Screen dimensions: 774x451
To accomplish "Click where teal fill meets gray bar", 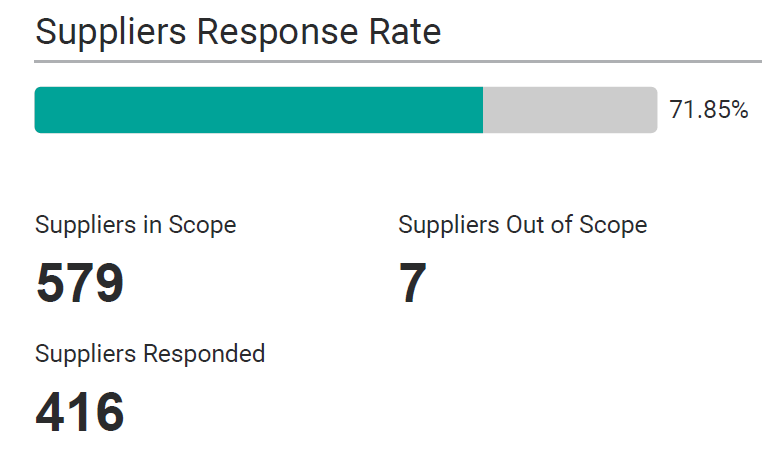I will tap(483, 110).
